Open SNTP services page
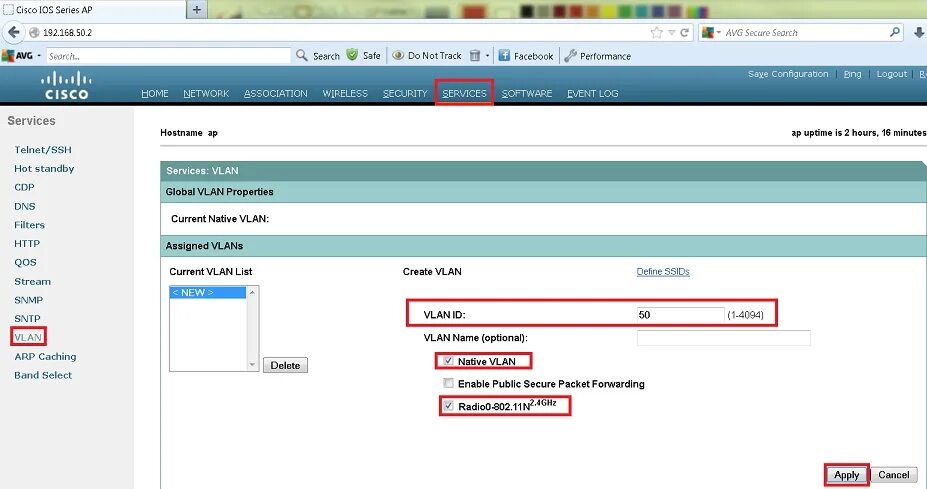The image size is (927, 489). [x=27, y=319]
